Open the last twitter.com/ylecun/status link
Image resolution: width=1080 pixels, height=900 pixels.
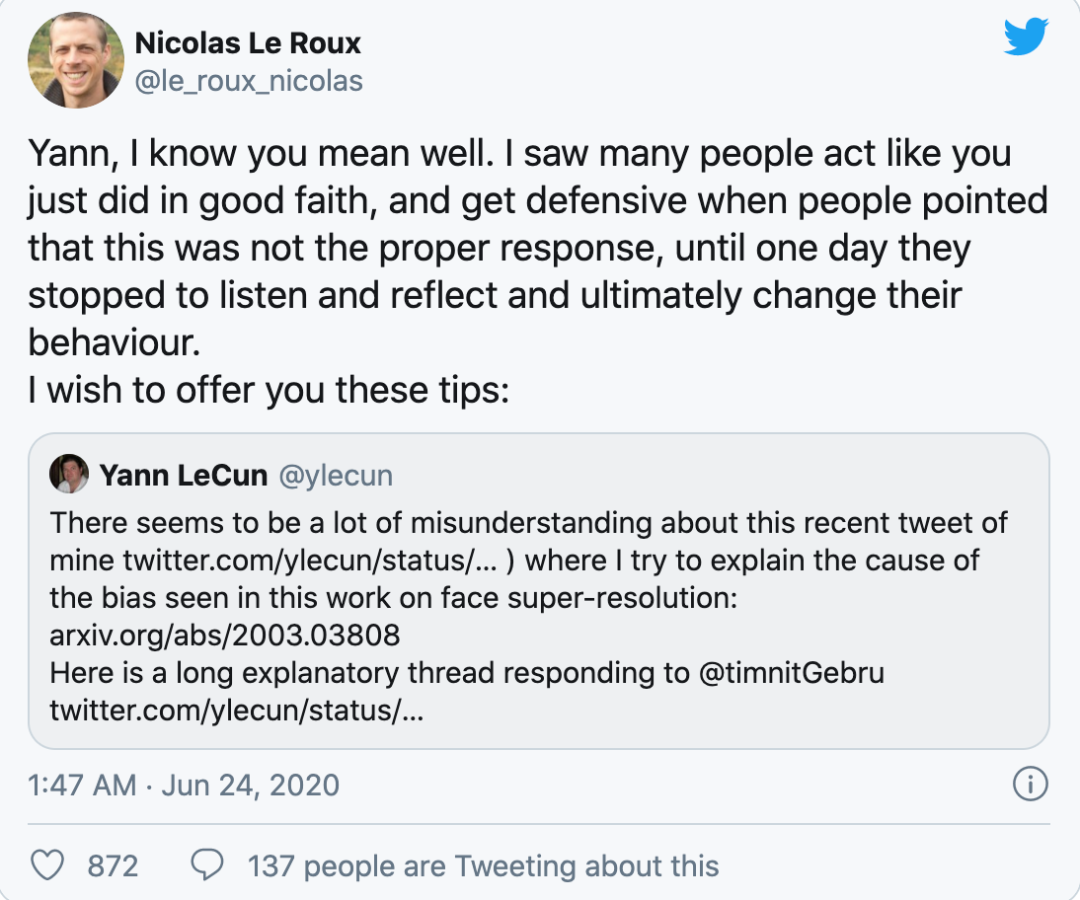(x=237, y=710)
